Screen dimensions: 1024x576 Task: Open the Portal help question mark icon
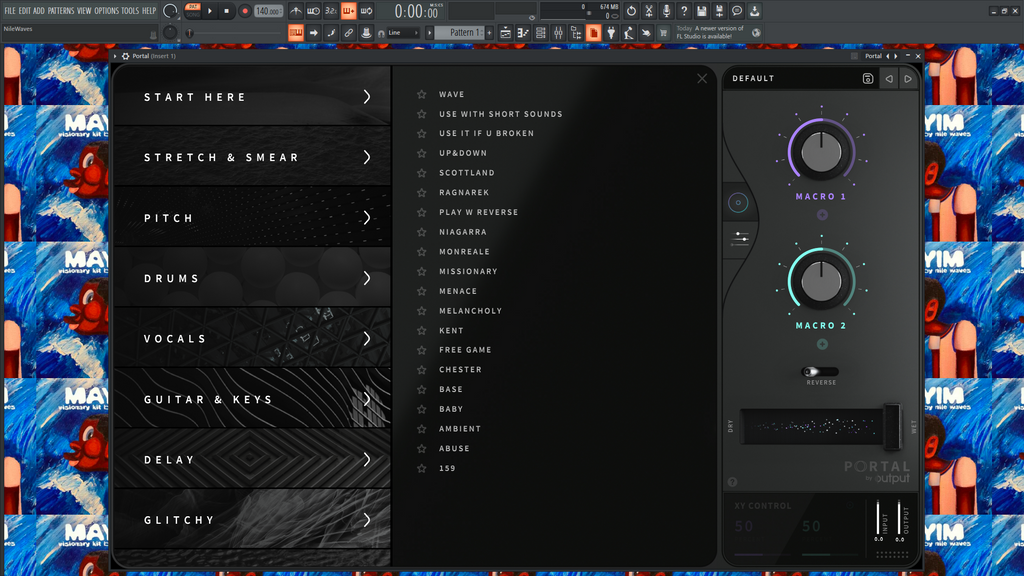733,482
